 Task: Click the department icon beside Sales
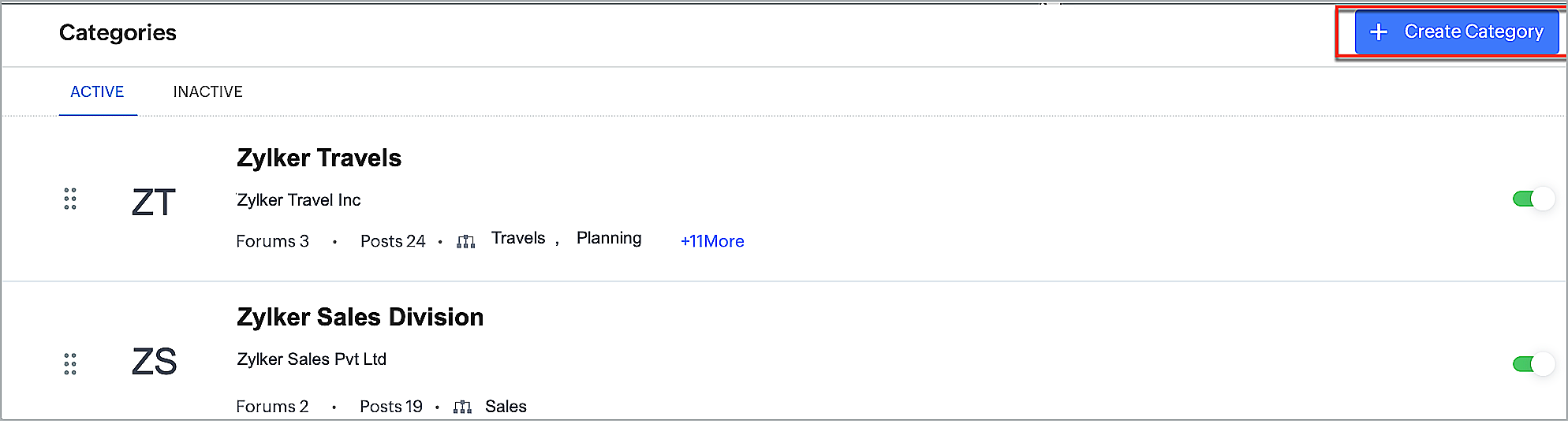[463, 407]
